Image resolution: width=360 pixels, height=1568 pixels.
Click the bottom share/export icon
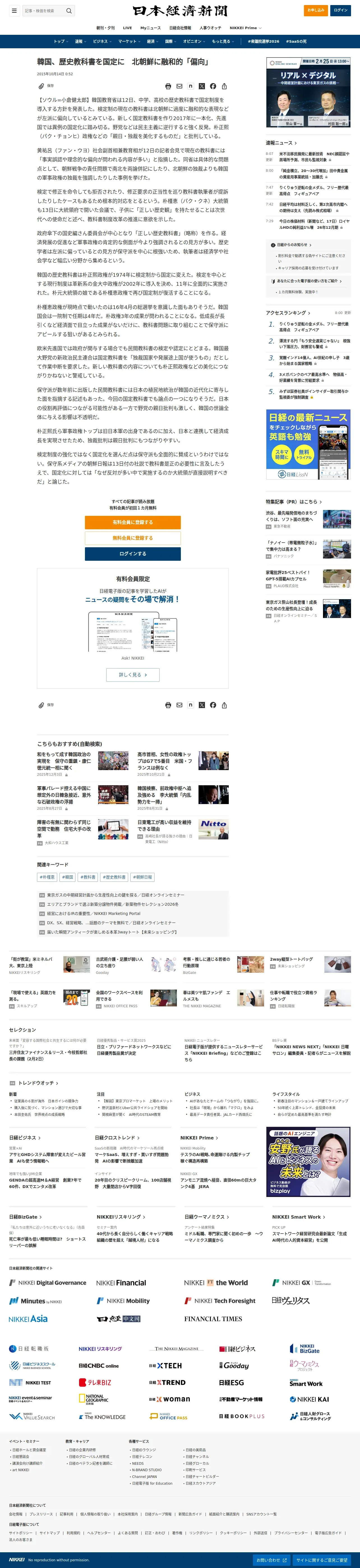[x=224, y=706]
